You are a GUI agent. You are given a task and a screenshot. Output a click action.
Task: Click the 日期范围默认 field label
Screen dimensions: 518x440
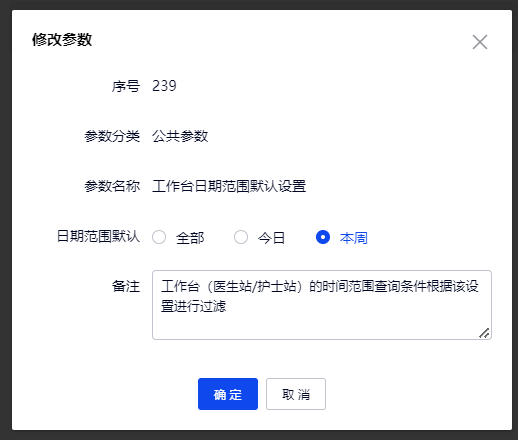[x=98, y=236]
